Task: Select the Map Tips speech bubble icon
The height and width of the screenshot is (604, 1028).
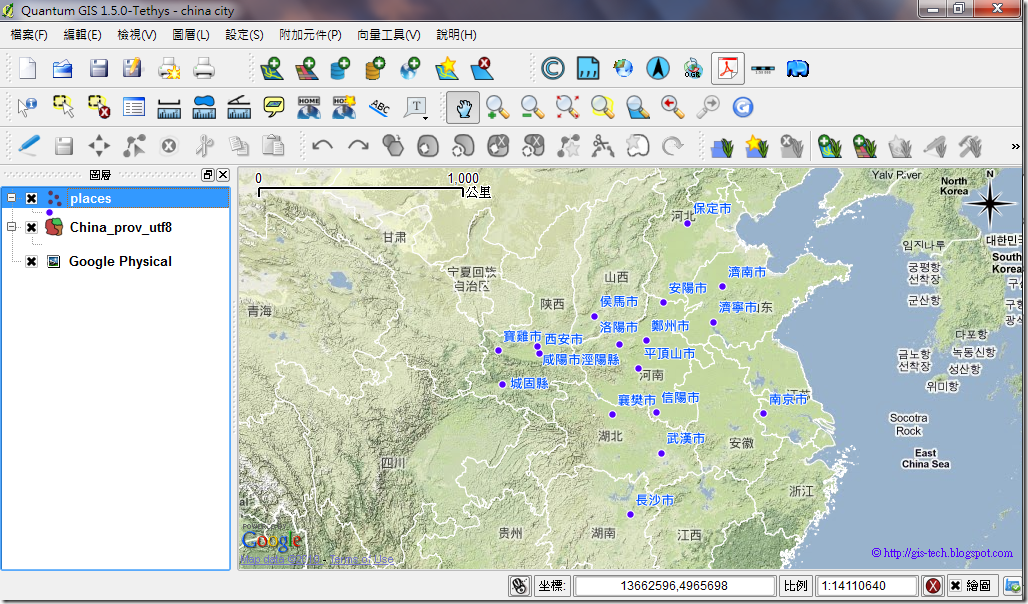Action: click(x=274, y=107)
